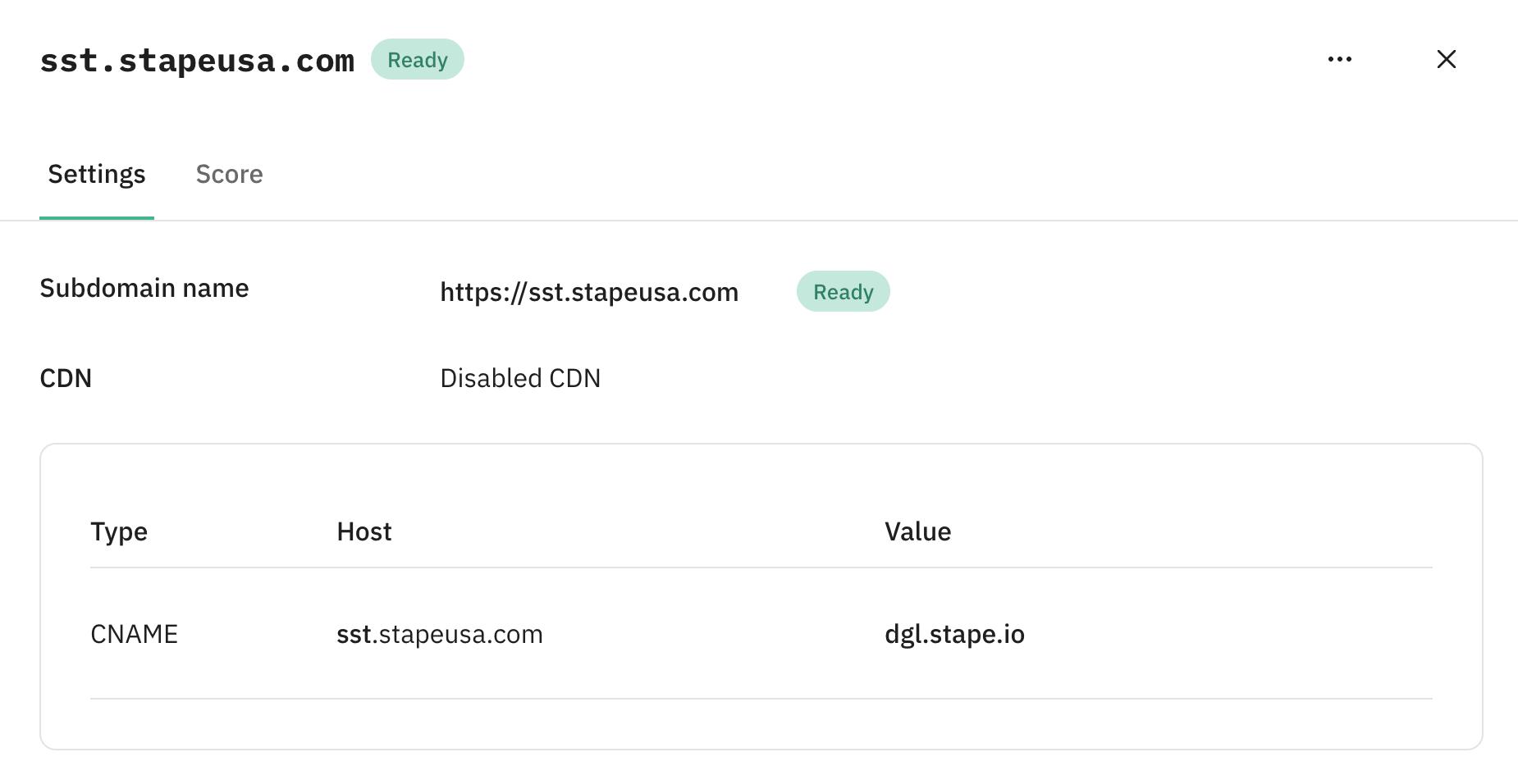
Task: Select the Settings tab
Action: pyautogui.click(x=97, y=174)
